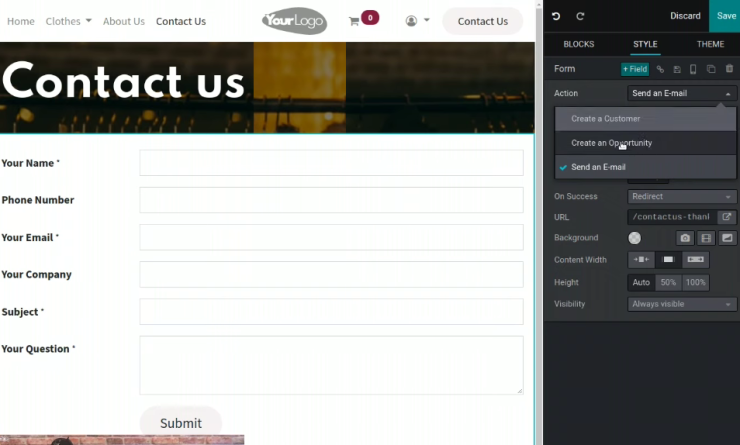740x445 pixels.
Task: Open the Home nav link
Action: (21, 21)
